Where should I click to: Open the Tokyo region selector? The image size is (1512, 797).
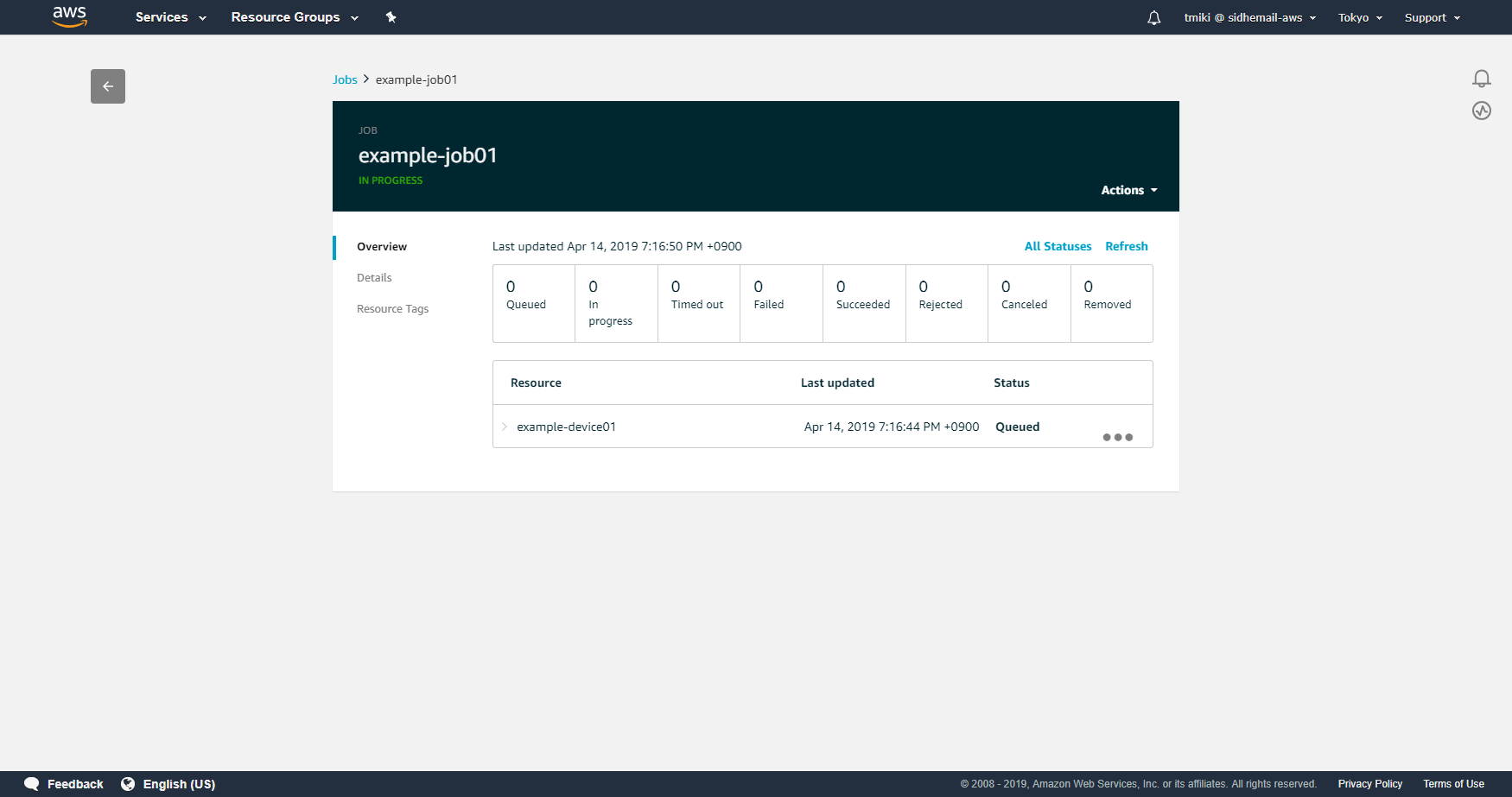click(x=1360, y=17)
